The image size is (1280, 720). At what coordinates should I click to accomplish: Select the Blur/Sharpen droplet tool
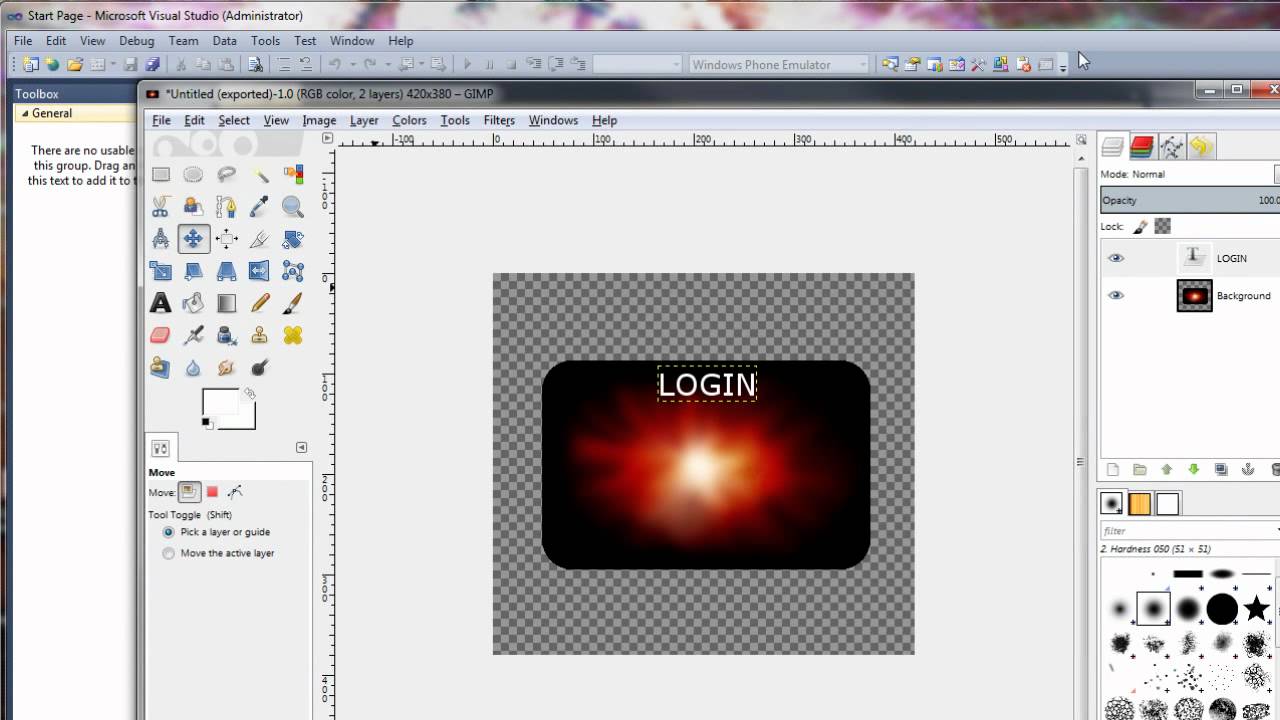coord(193,368)
